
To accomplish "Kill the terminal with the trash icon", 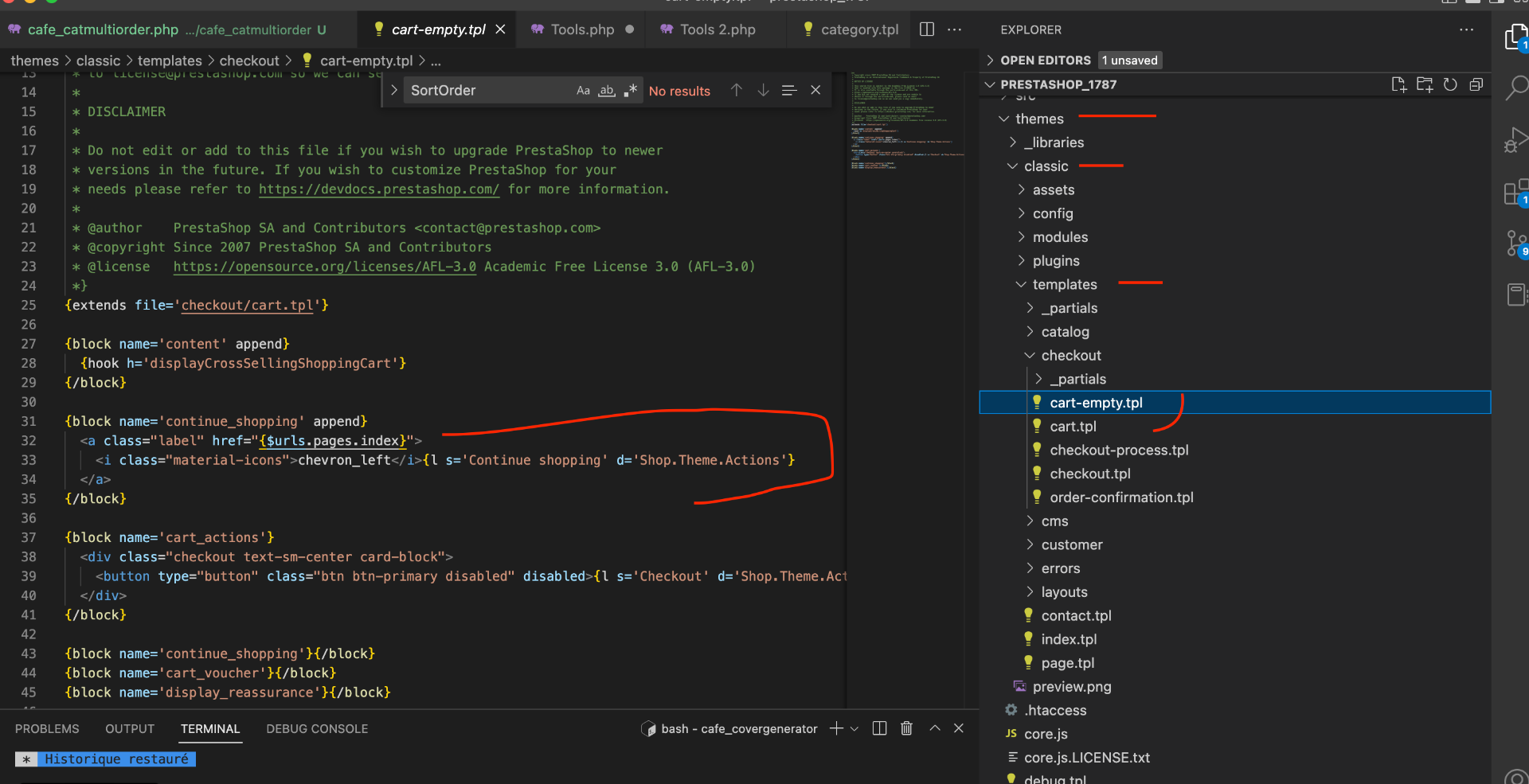I will 906,728.
